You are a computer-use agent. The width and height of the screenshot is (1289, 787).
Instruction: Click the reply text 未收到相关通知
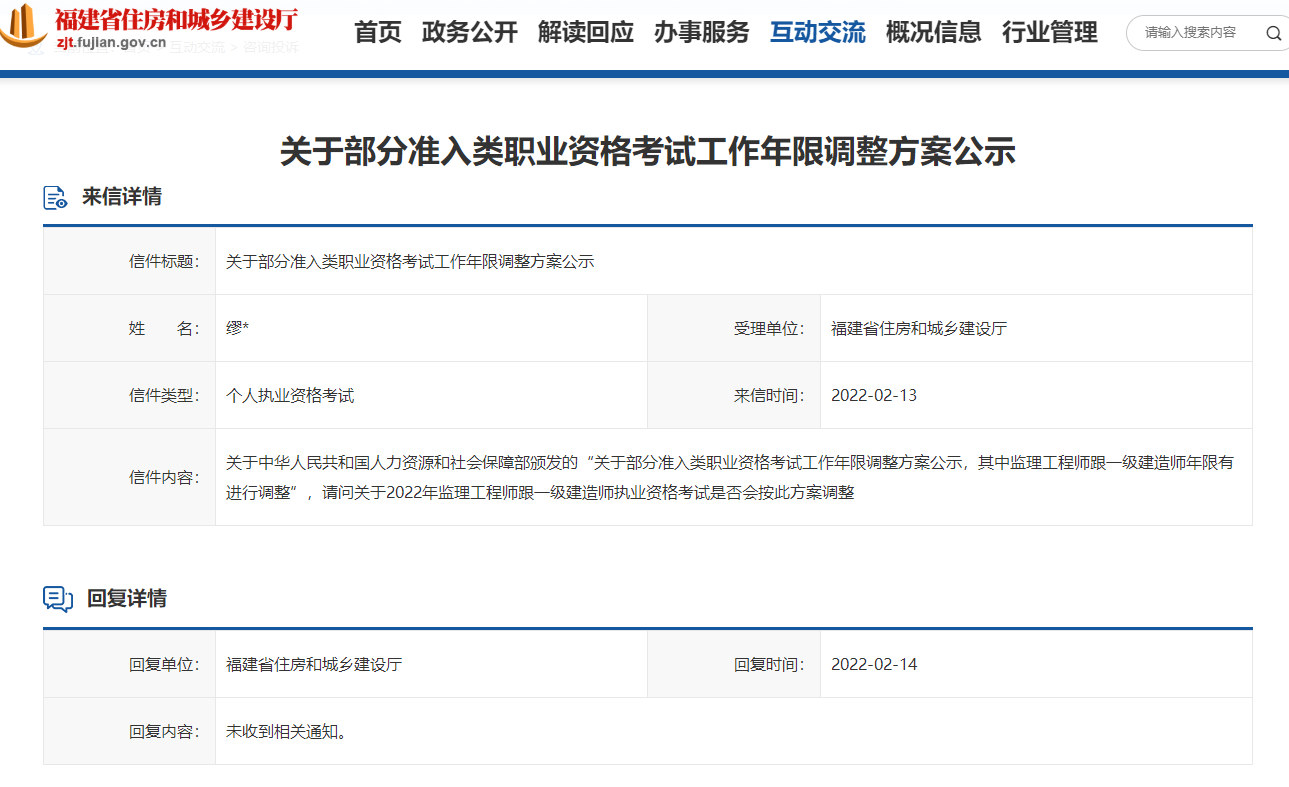[286, 732]
